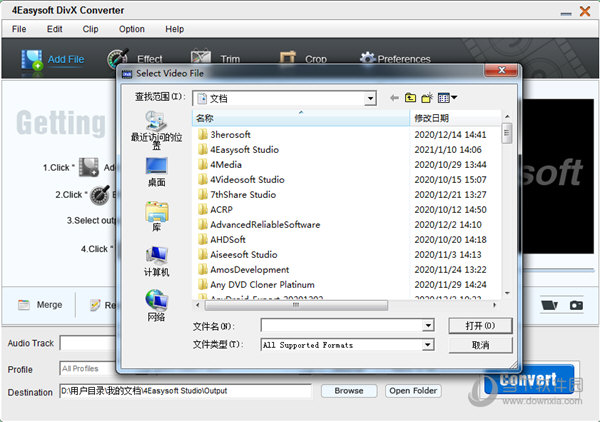Click the Add File toolbar icon
600x422 pixels.
[x=32, y=60]
